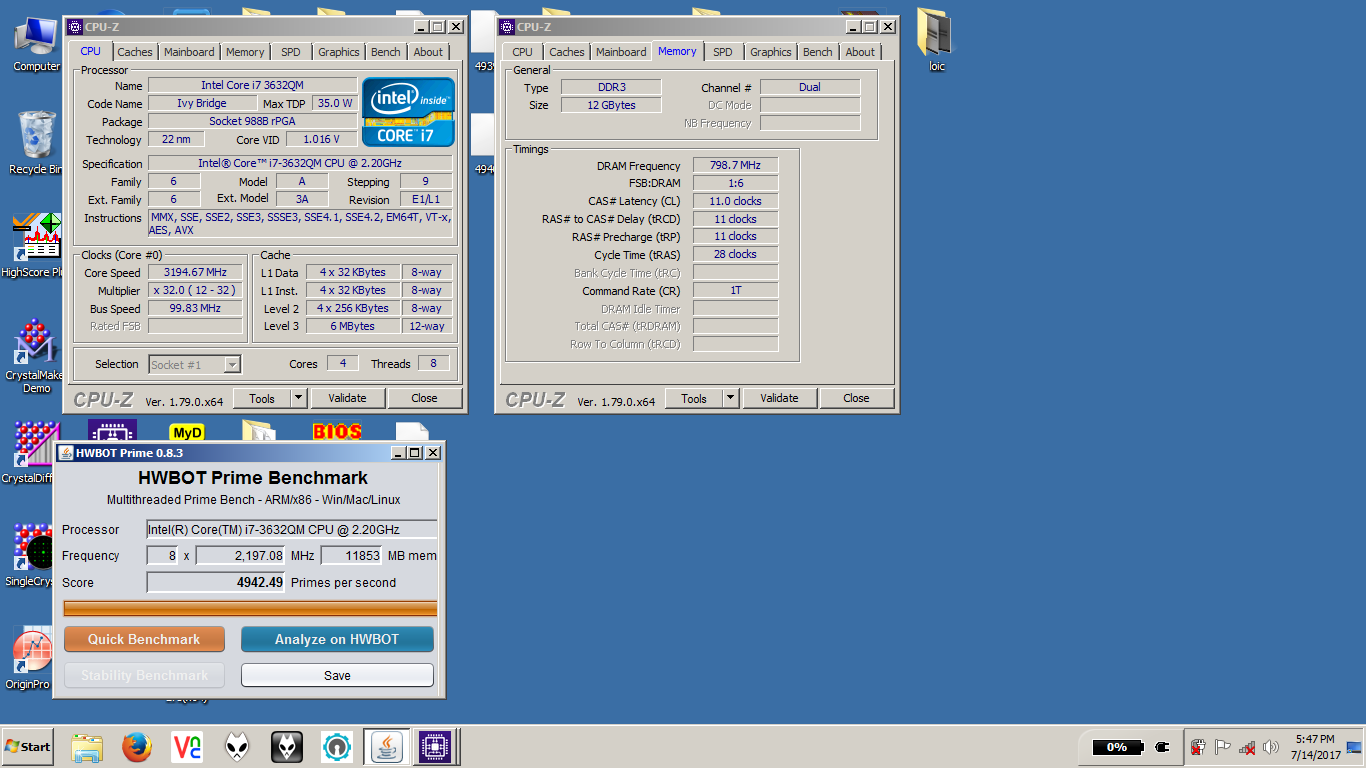1366x768 pixels.
Task: Select the DRAM Frequency value 798.7 MHz
Action: click(735, 166)
